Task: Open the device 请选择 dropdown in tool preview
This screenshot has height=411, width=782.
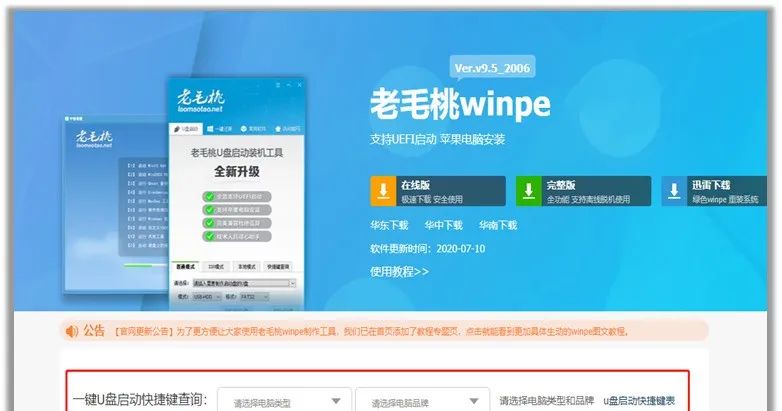Action: coord(244,283)
